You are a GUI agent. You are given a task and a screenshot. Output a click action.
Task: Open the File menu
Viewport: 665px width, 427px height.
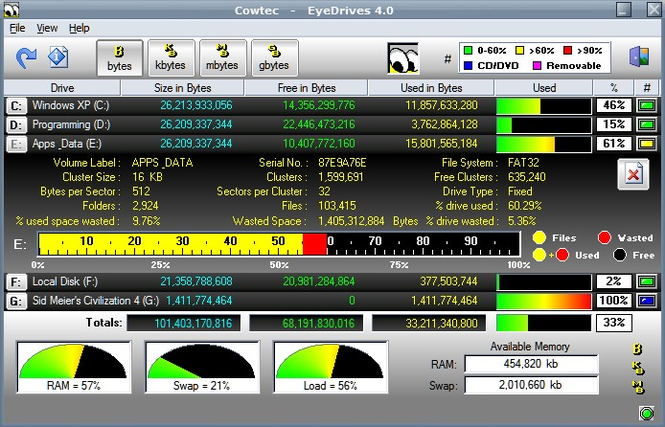point(17,28)
